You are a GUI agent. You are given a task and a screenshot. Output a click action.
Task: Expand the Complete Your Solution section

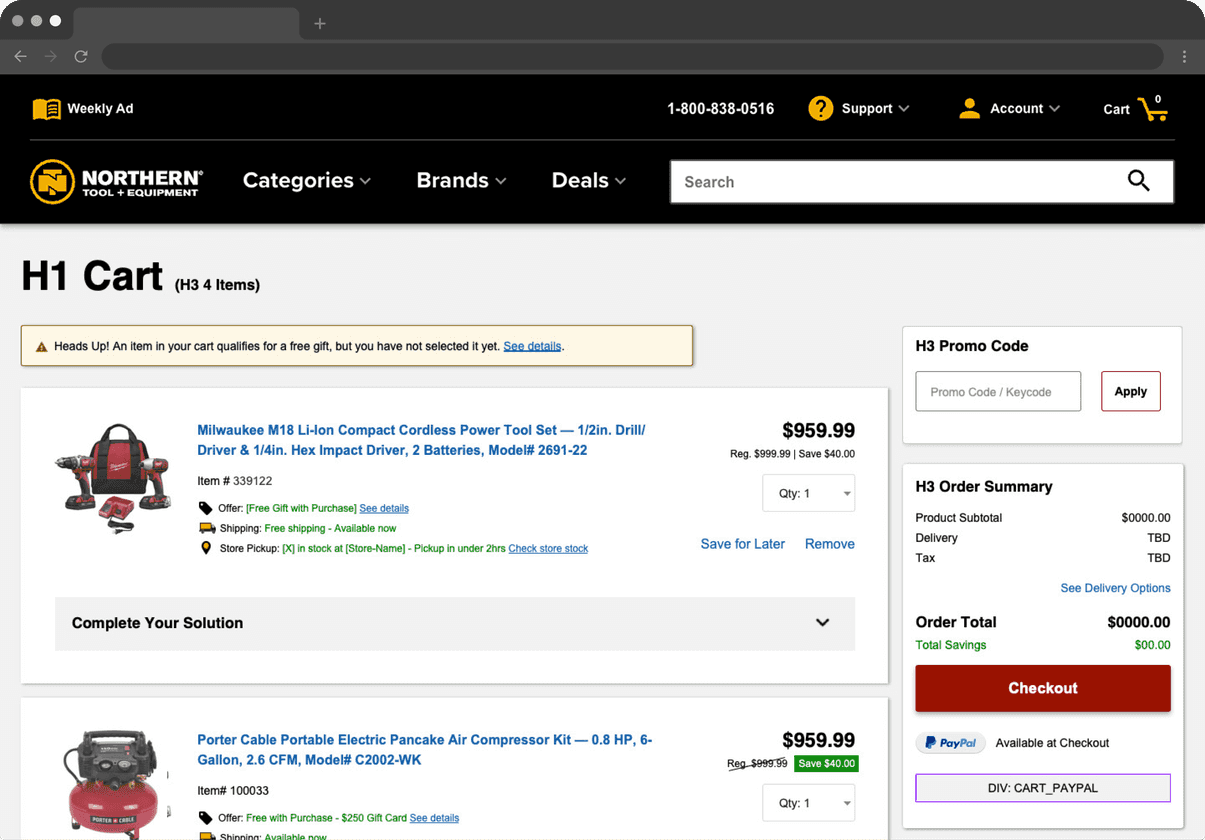coord(455,623)
